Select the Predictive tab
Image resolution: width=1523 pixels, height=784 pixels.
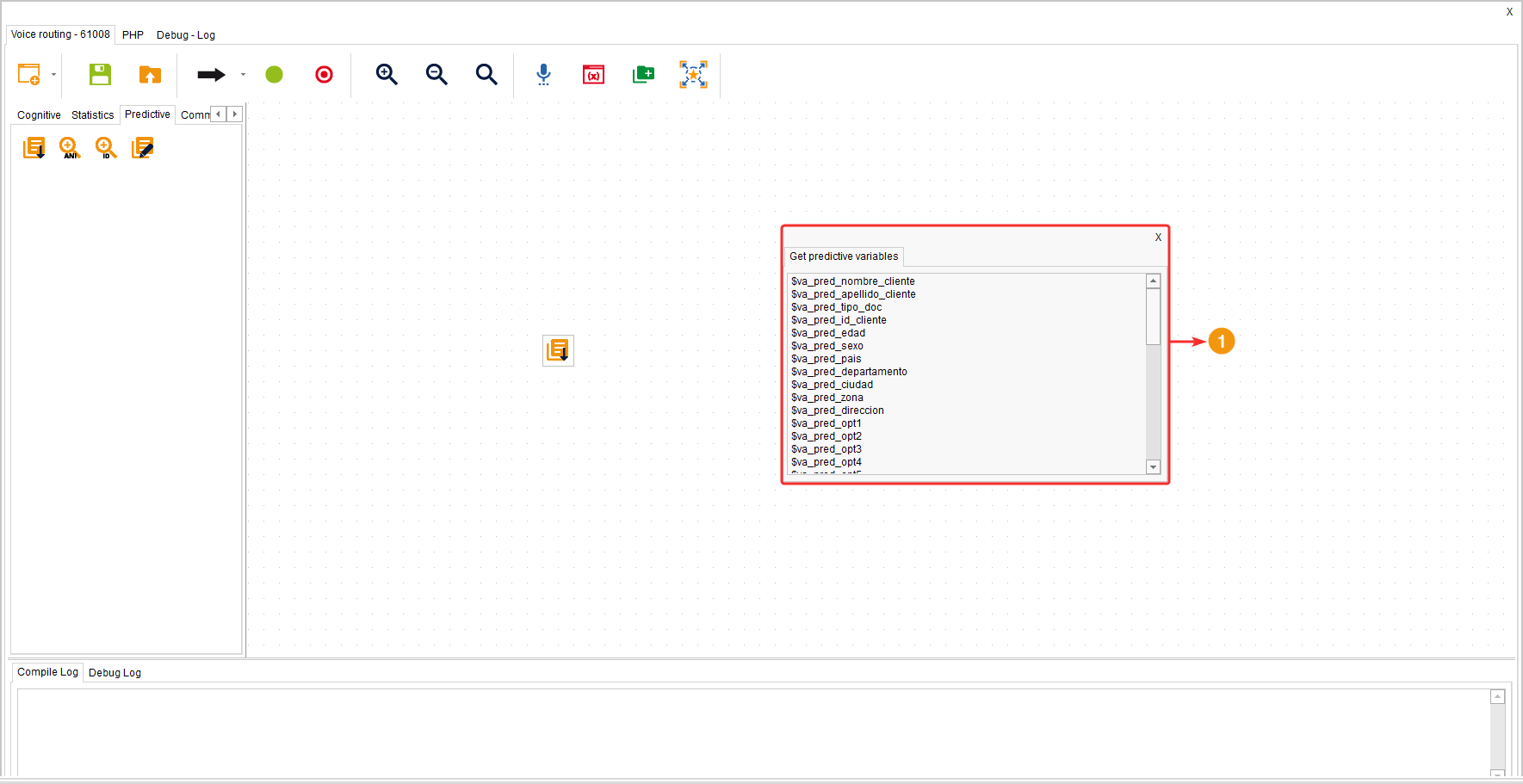pos(147,114)
